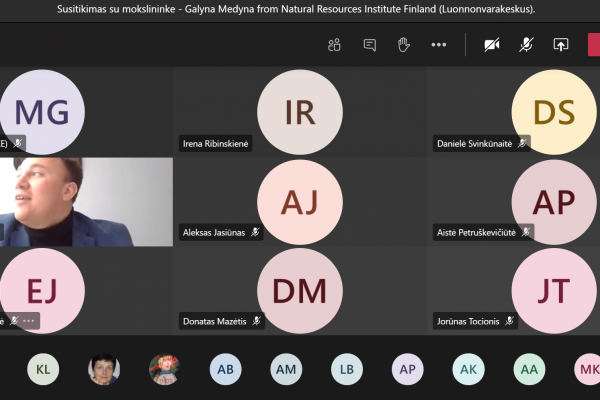
Task: Click the muted mic icon on EJ tile
Action: point(14,321)
